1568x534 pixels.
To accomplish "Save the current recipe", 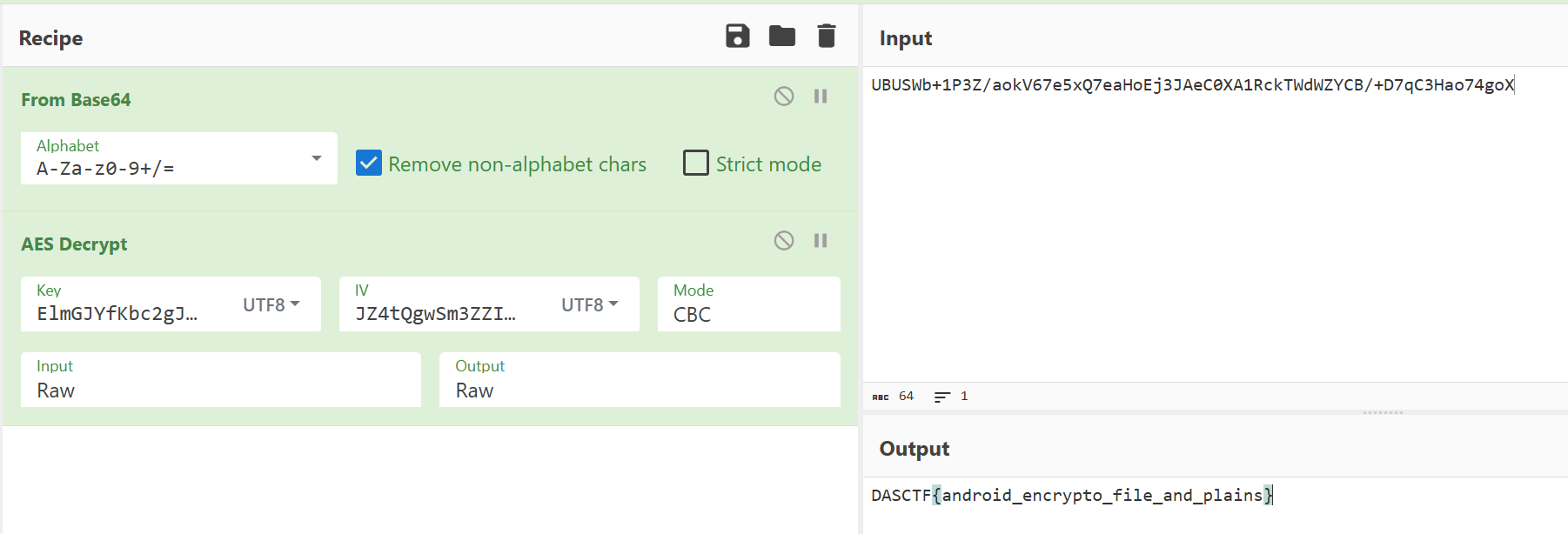I will [x=737, y=37].
